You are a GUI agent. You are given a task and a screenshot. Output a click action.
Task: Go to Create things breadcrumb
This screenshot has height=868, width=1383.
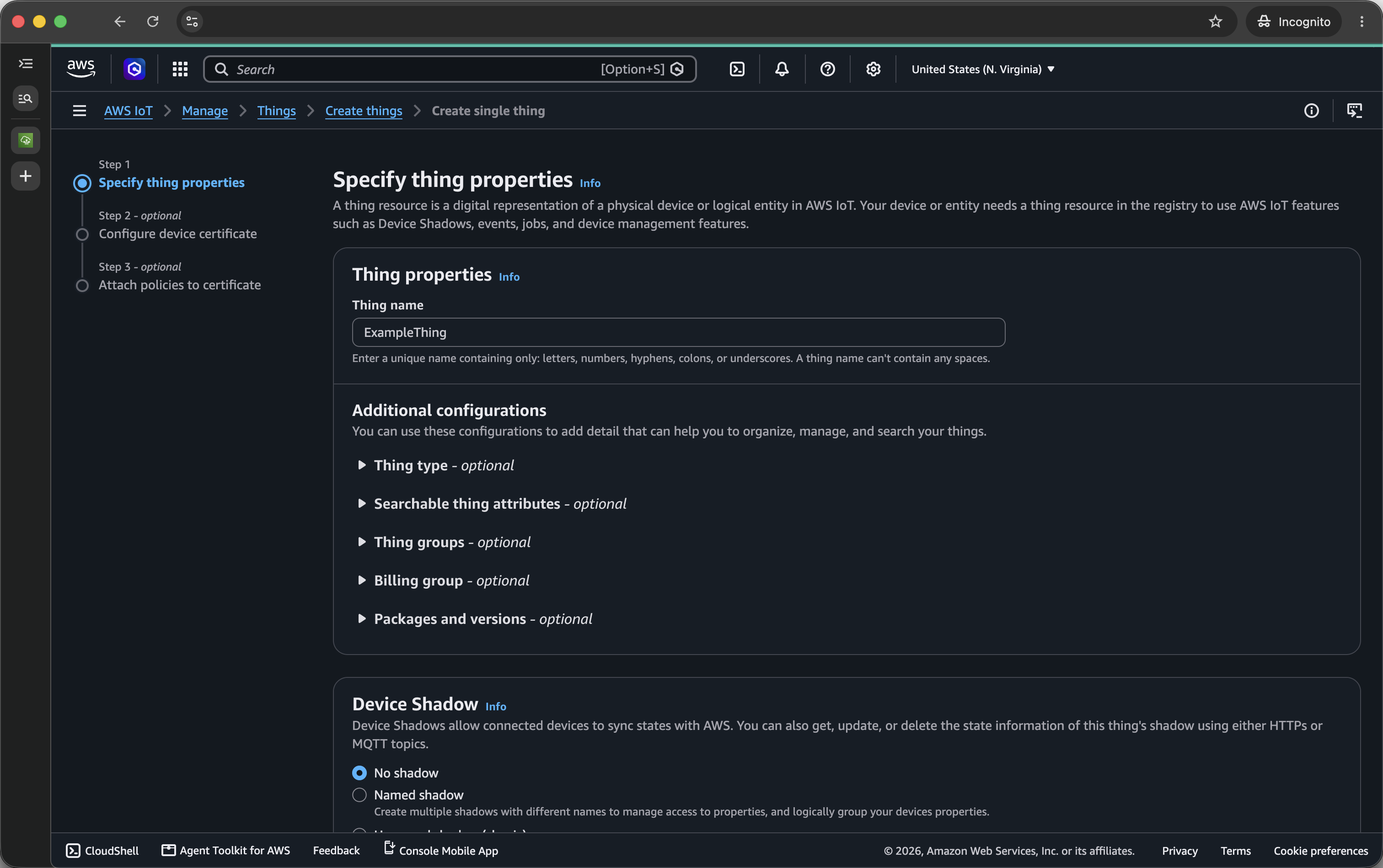tap(364, 110)
